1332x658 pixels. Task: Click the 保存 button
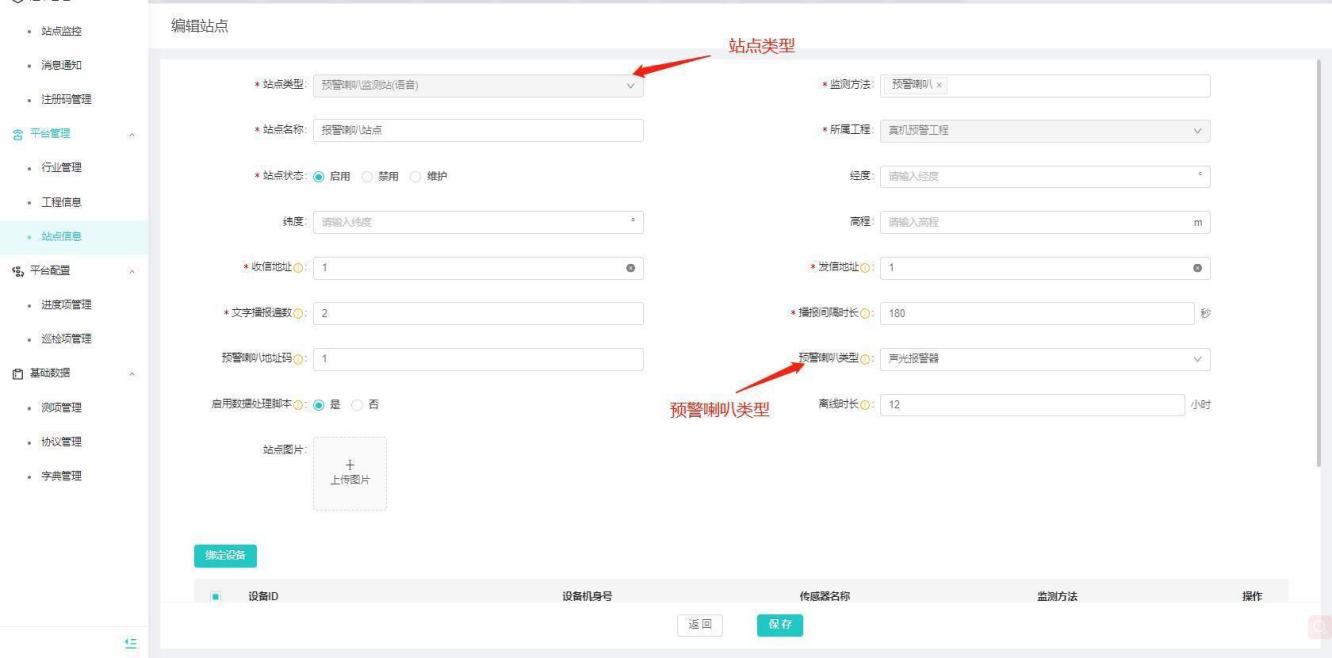[779, 625]
